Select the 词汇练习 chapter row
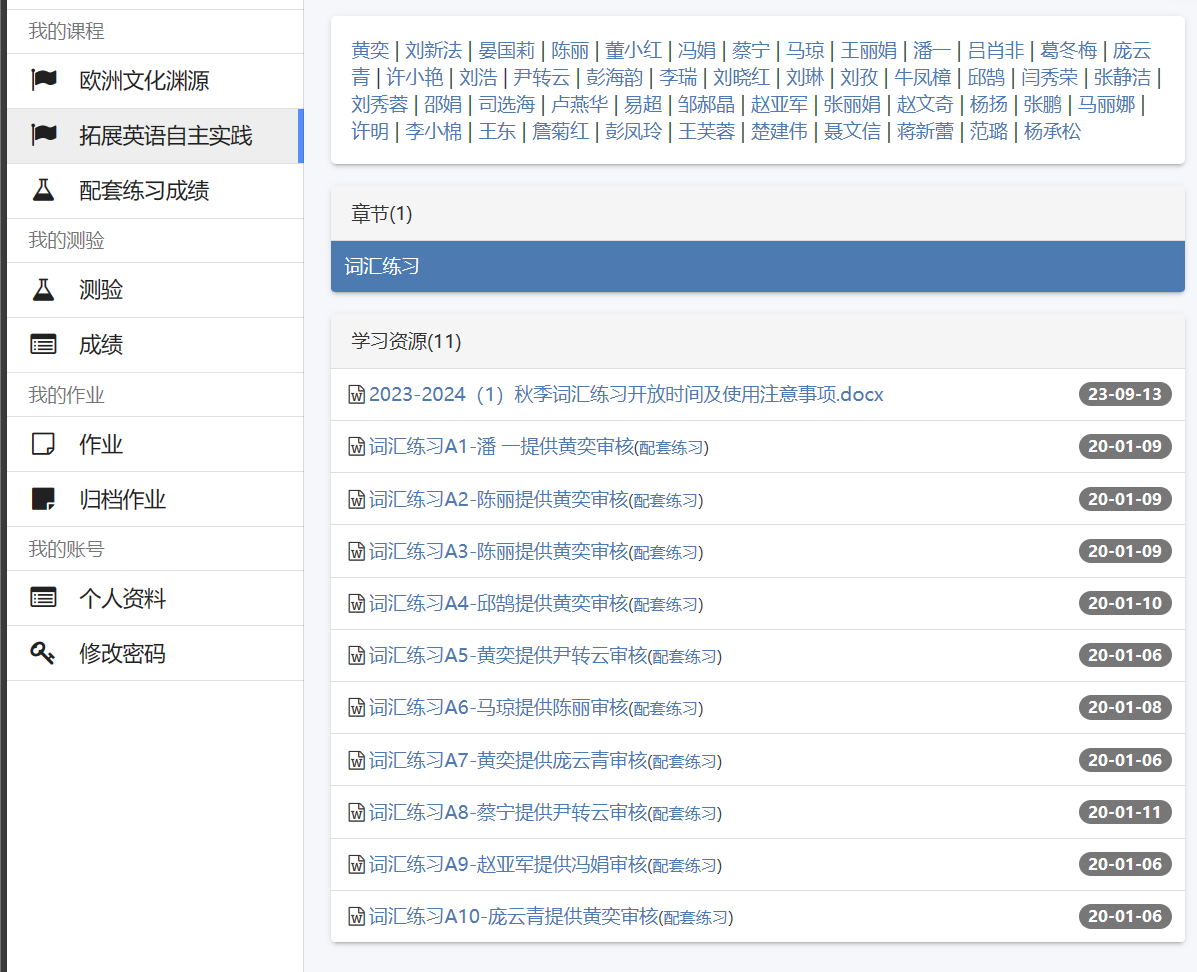The width and height of the screenshot is (1197, 972). 757,267
